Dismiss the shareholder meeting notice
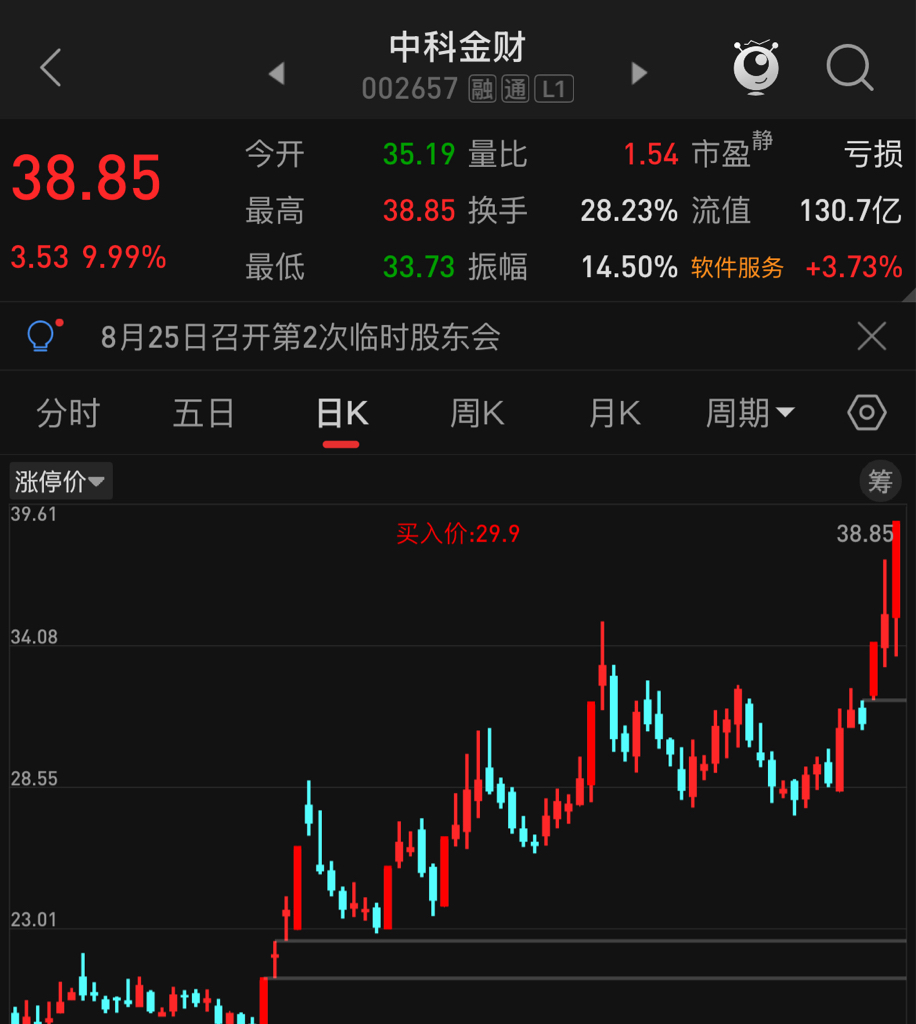 tap(872, 337)
